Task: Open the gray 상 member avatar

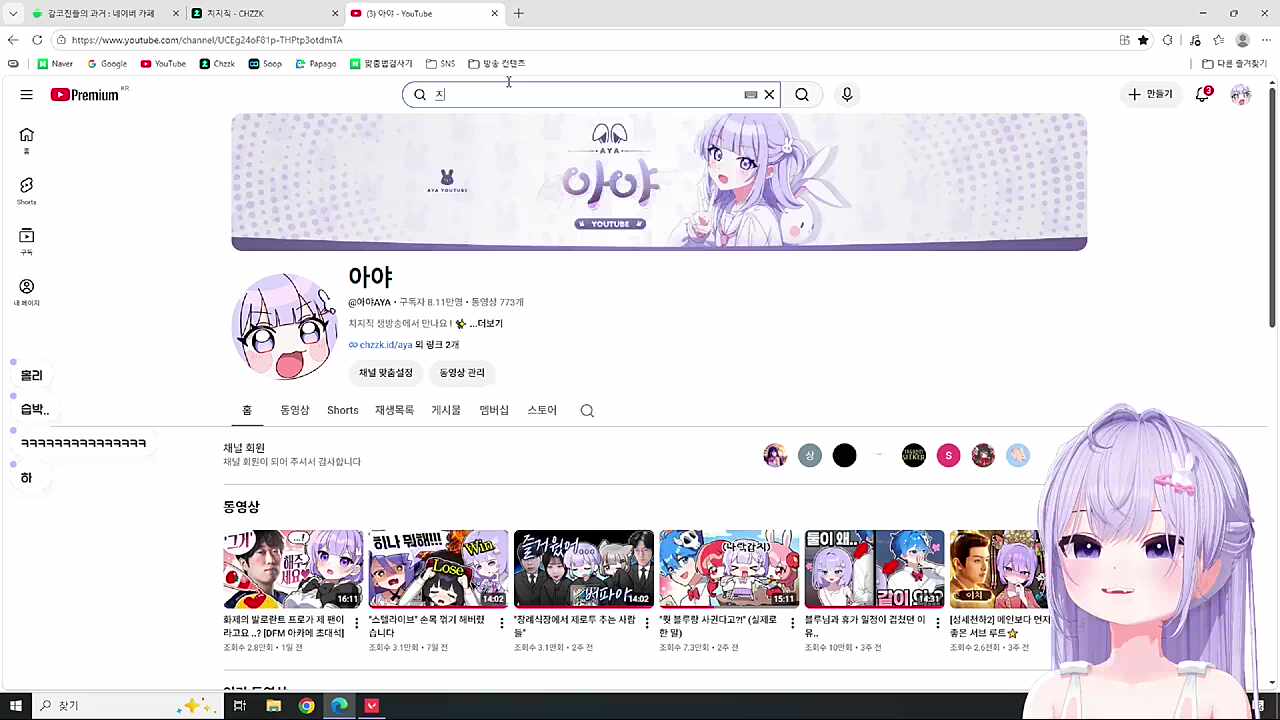Action: tap(810, 456)
